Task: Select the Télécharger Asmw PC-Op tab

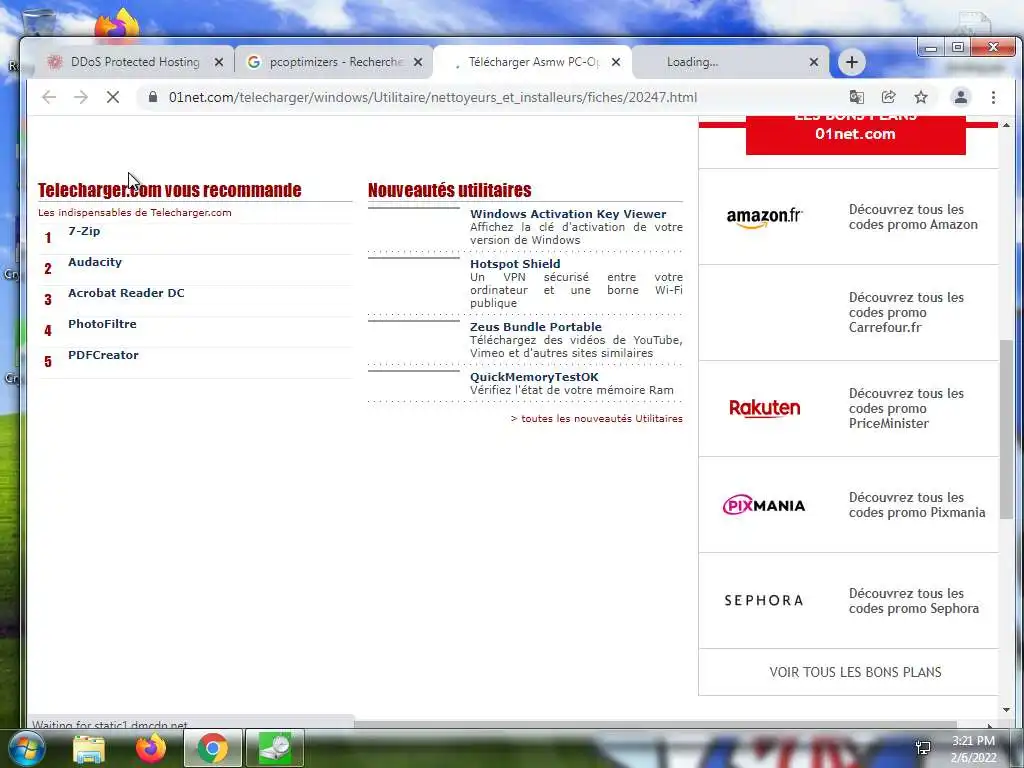Action: pos(532,62)
